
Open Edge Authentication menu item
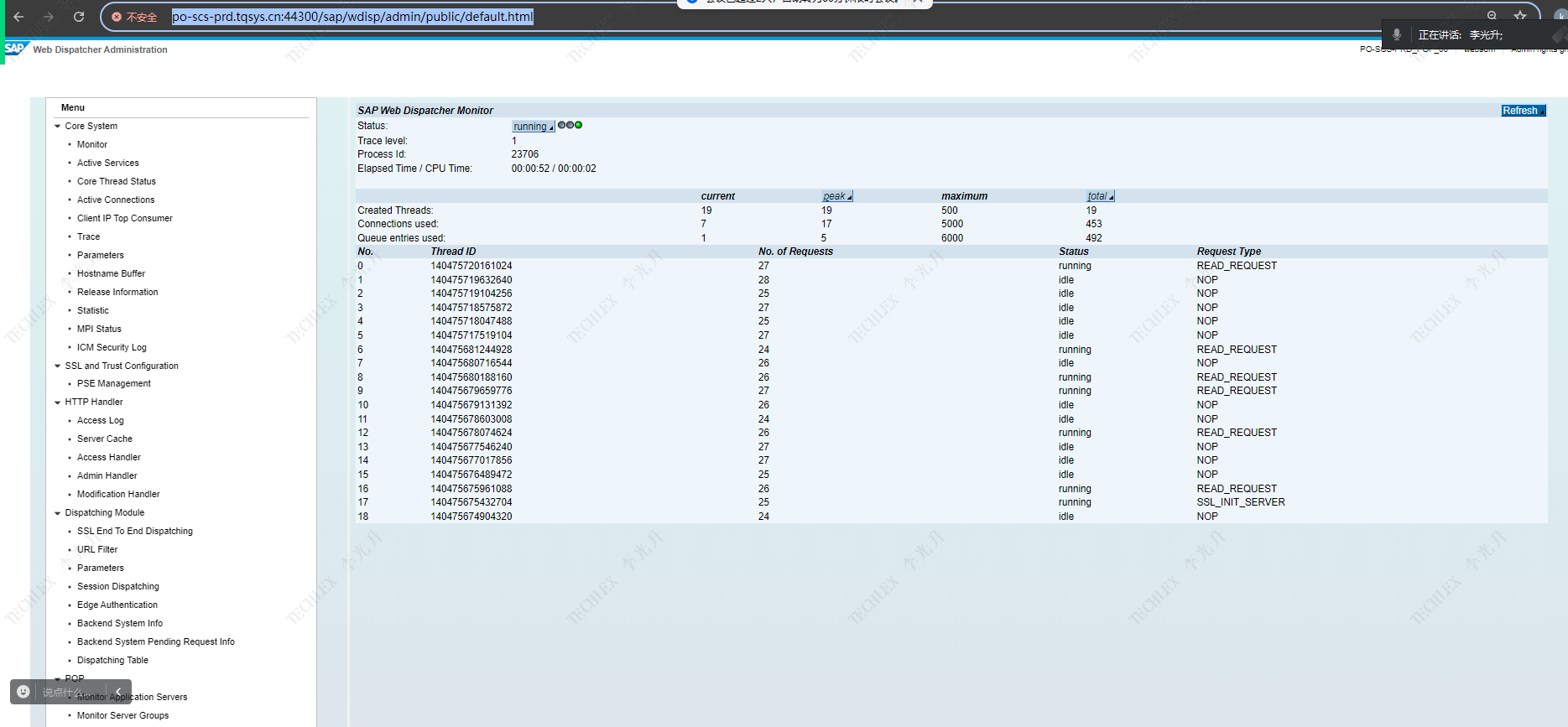[117, 605]
